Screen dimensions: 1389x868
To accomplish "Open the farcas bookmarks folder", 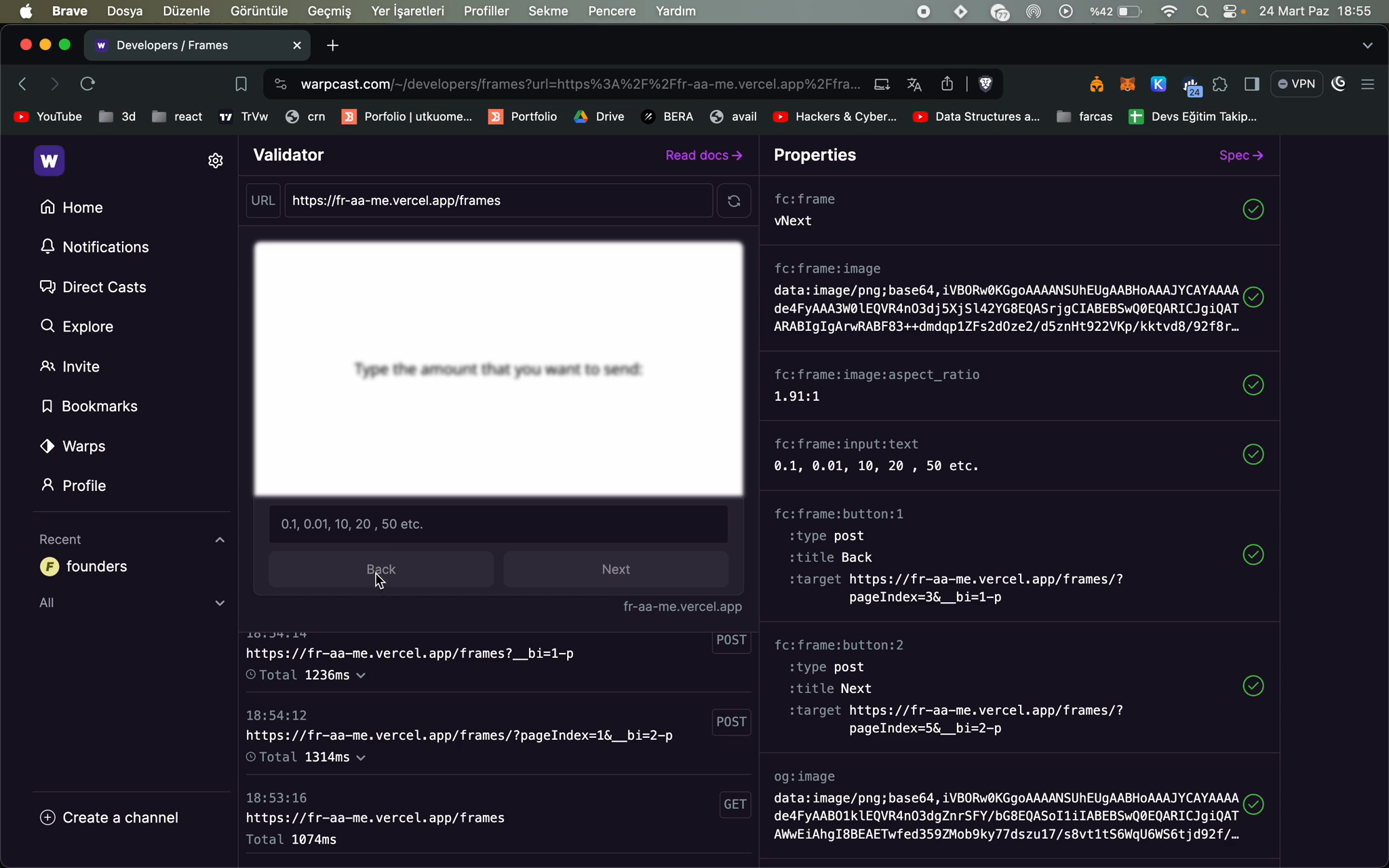I will (x=1084, y=117).
